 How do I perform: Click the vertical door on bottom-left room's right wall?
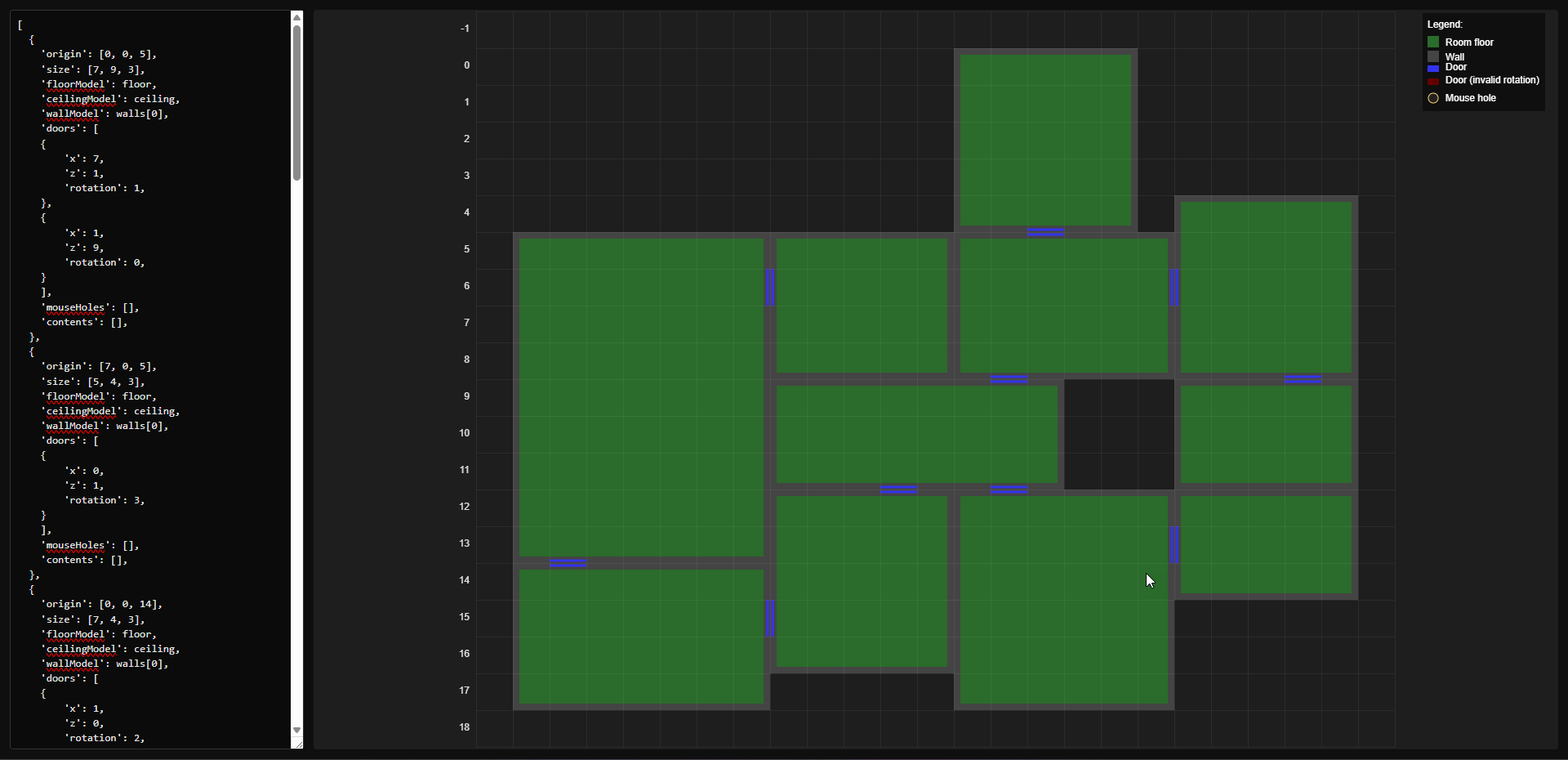pyautogui.click(x=769, y=618)
